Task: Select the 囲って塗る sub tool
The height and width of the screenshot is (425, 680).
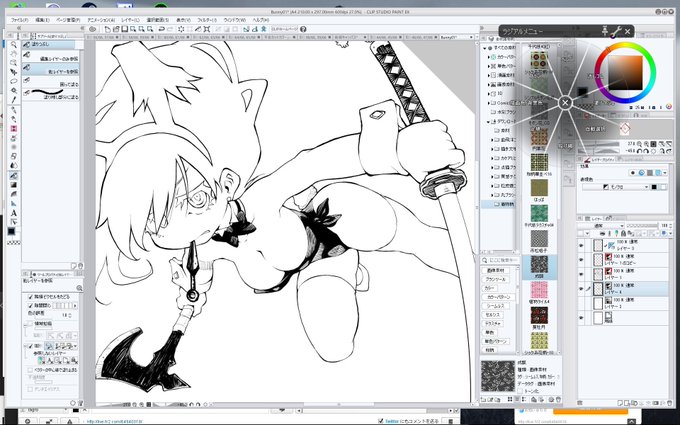Action: 51,81
